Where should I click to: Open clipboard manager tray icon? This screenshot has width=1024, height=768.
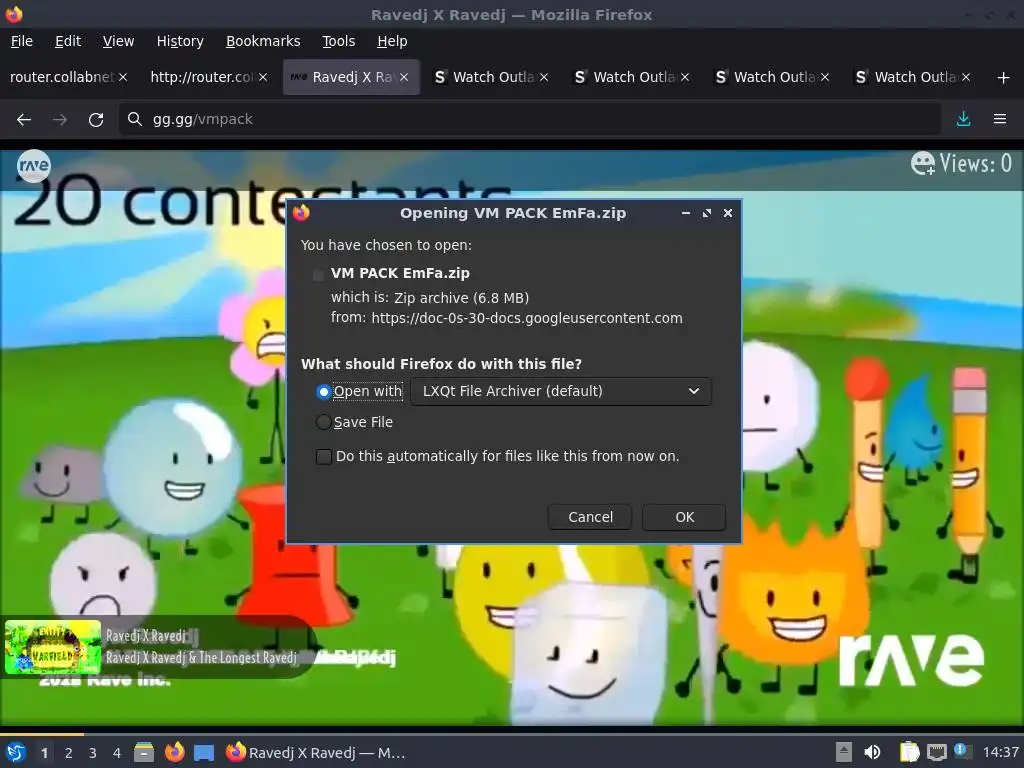point(909,752)
